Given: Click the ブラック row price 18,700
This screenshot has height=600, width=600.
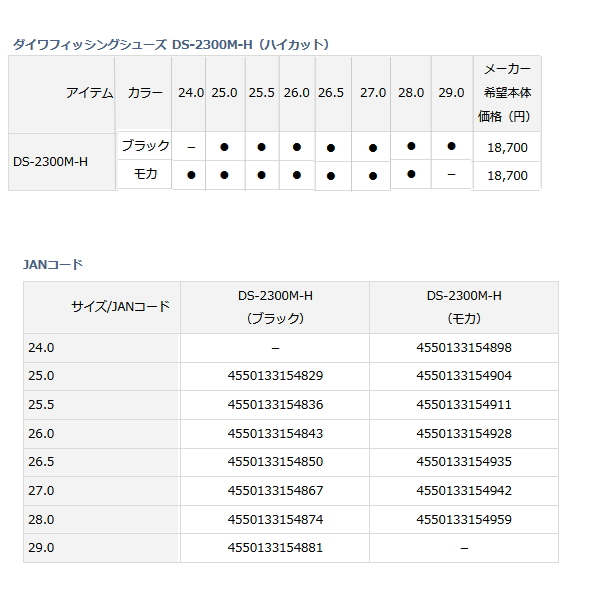Looking at the screenshot, I should 507,147.
